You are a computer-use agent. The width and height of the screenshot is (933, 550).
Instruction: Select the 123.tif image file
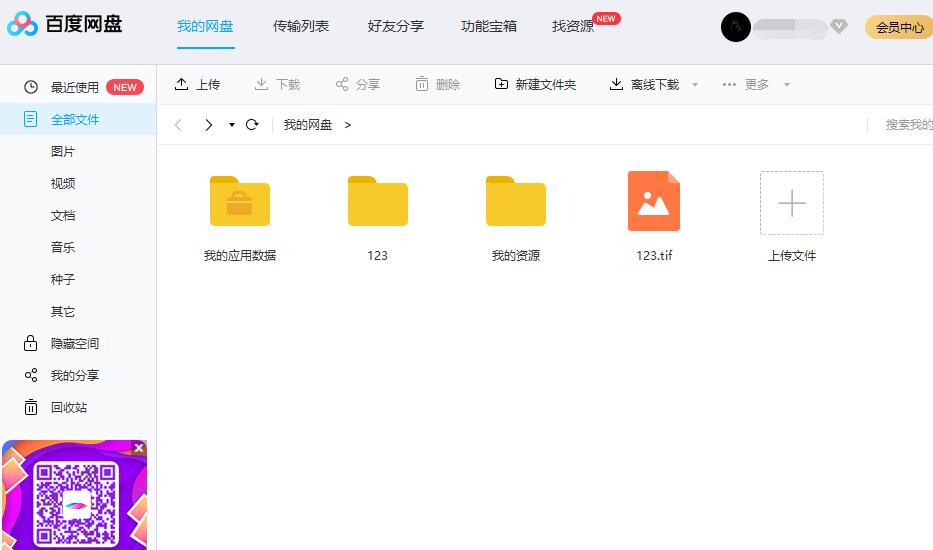point(654,202)
